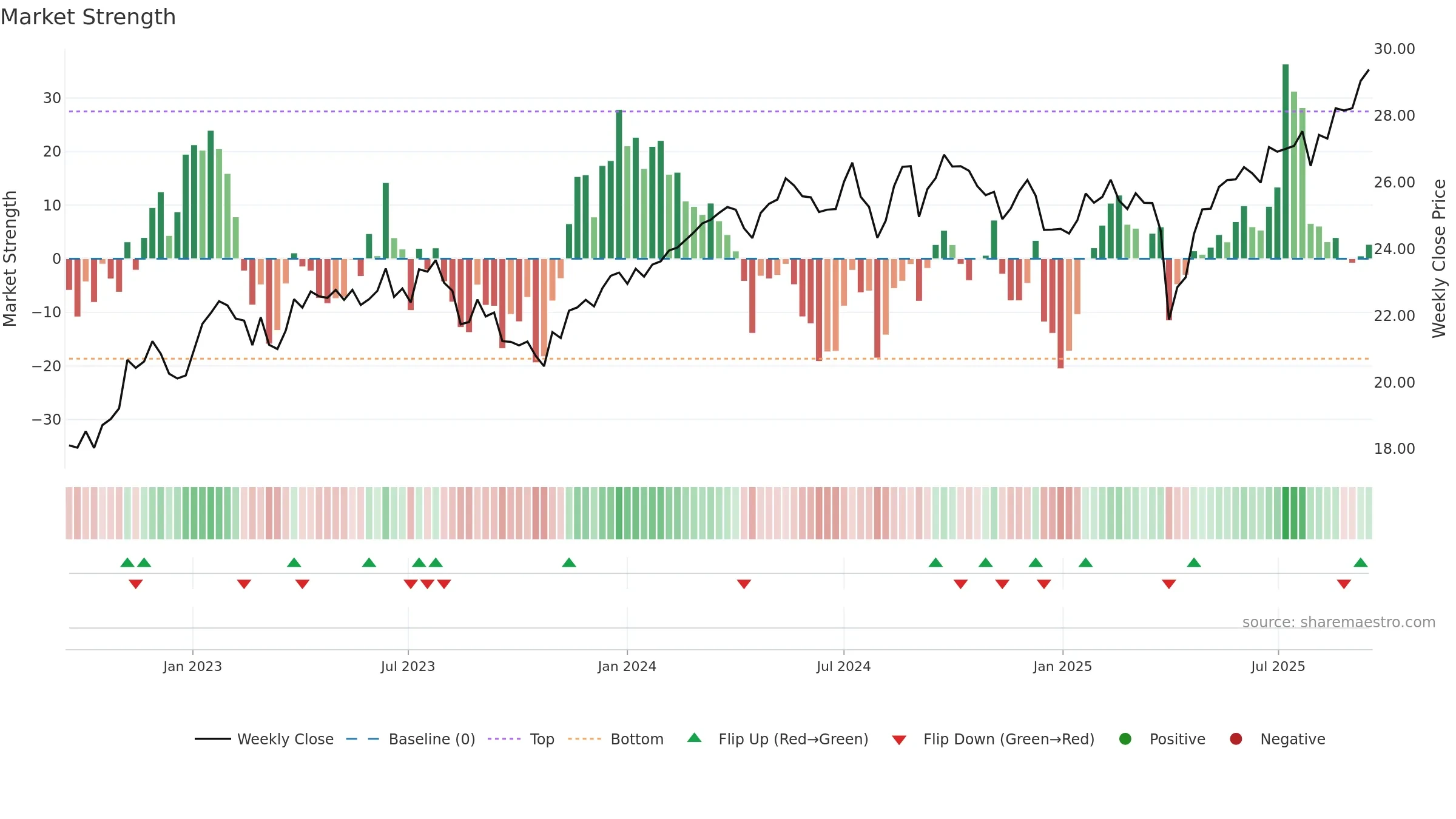
Task: Select the flip-up marker just before Jan 2024
Action: point(569,562)
